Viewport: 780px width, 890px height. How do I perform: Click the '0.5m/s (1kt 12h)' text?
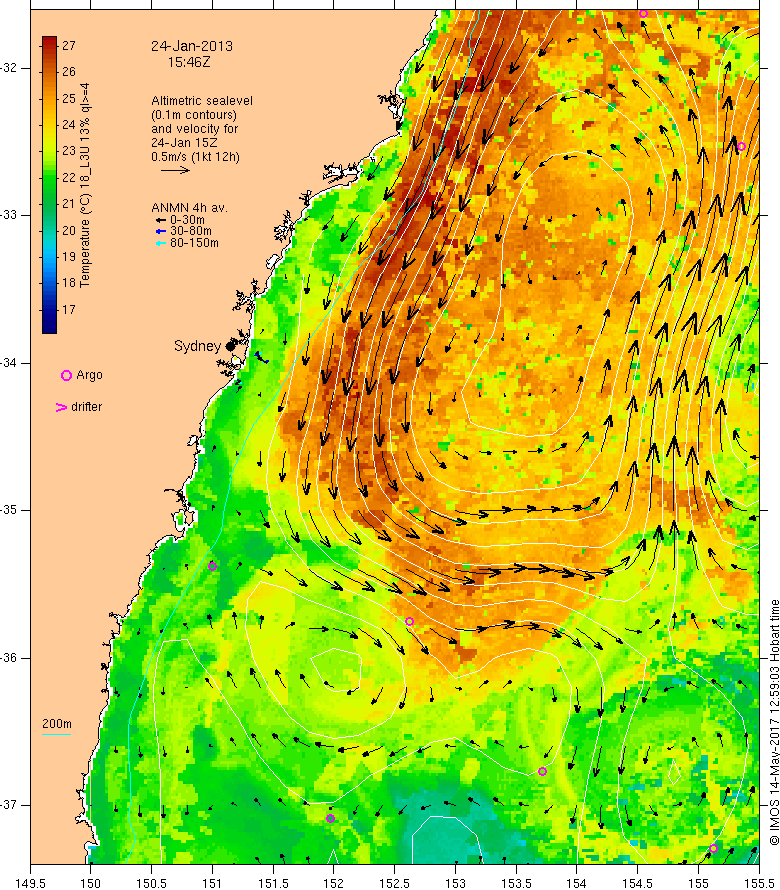coord(195,157)
